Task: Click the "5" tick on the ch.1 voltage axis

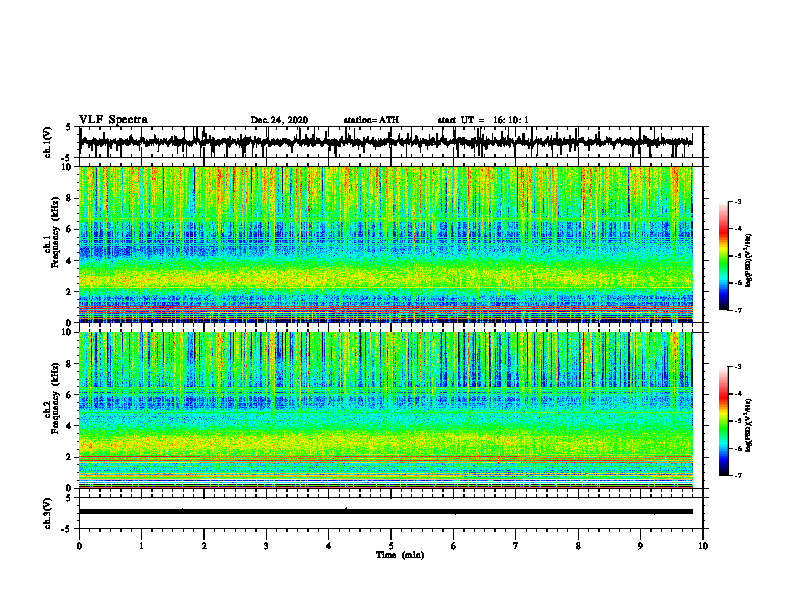Action: pyautogui.click(x=69, y=128)
